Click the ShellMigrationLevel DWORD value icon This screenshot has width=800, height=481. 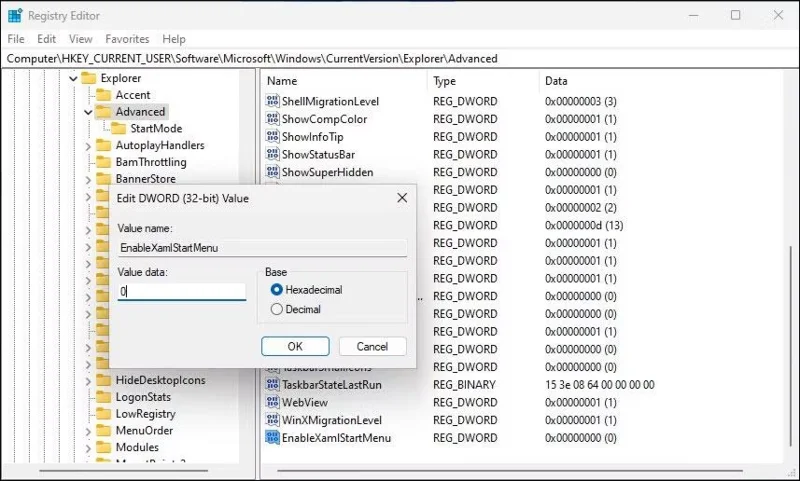coord(272,101)
